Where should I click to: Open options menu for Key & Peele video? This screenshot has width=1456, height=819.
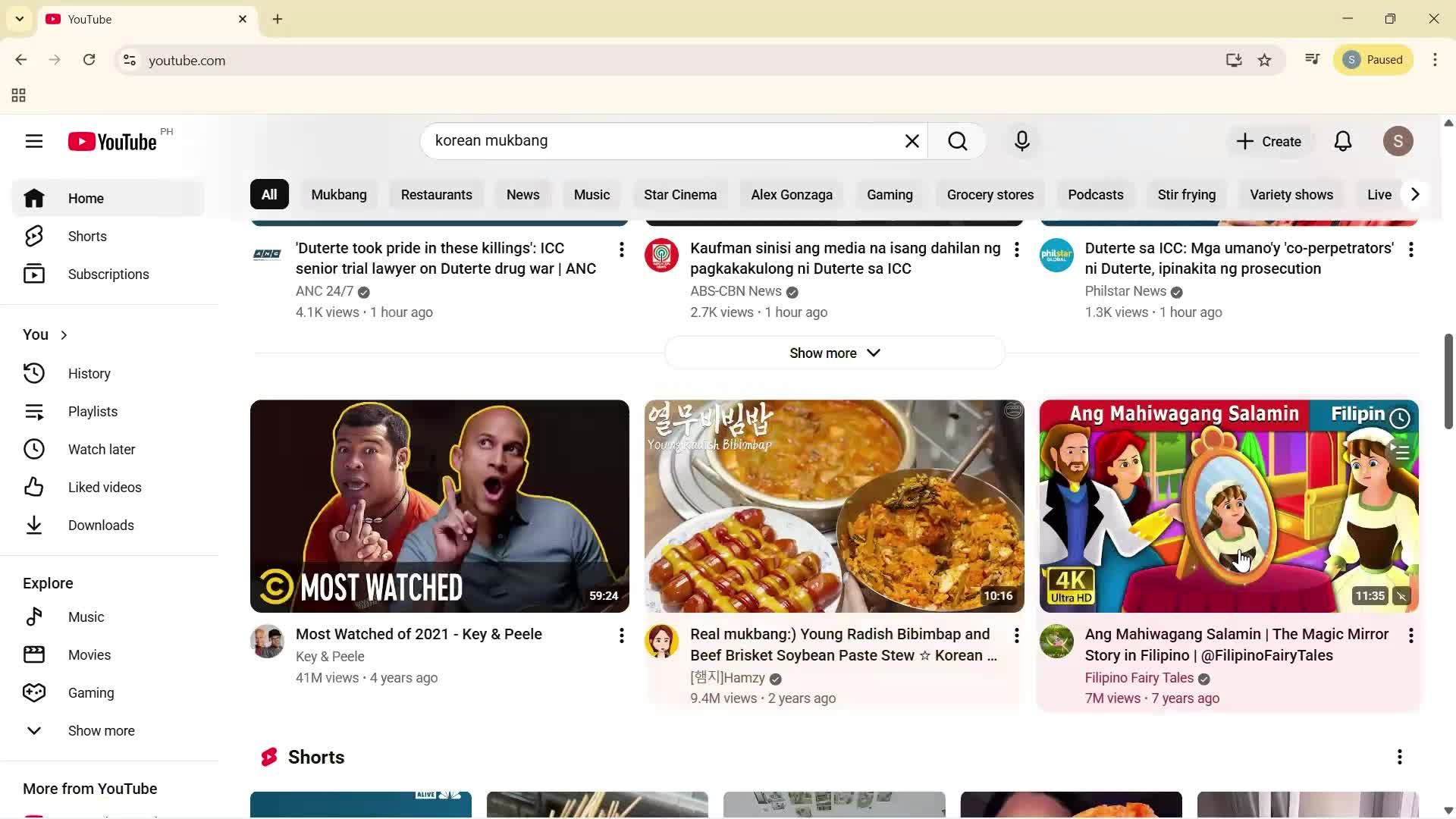coord(621,635)
